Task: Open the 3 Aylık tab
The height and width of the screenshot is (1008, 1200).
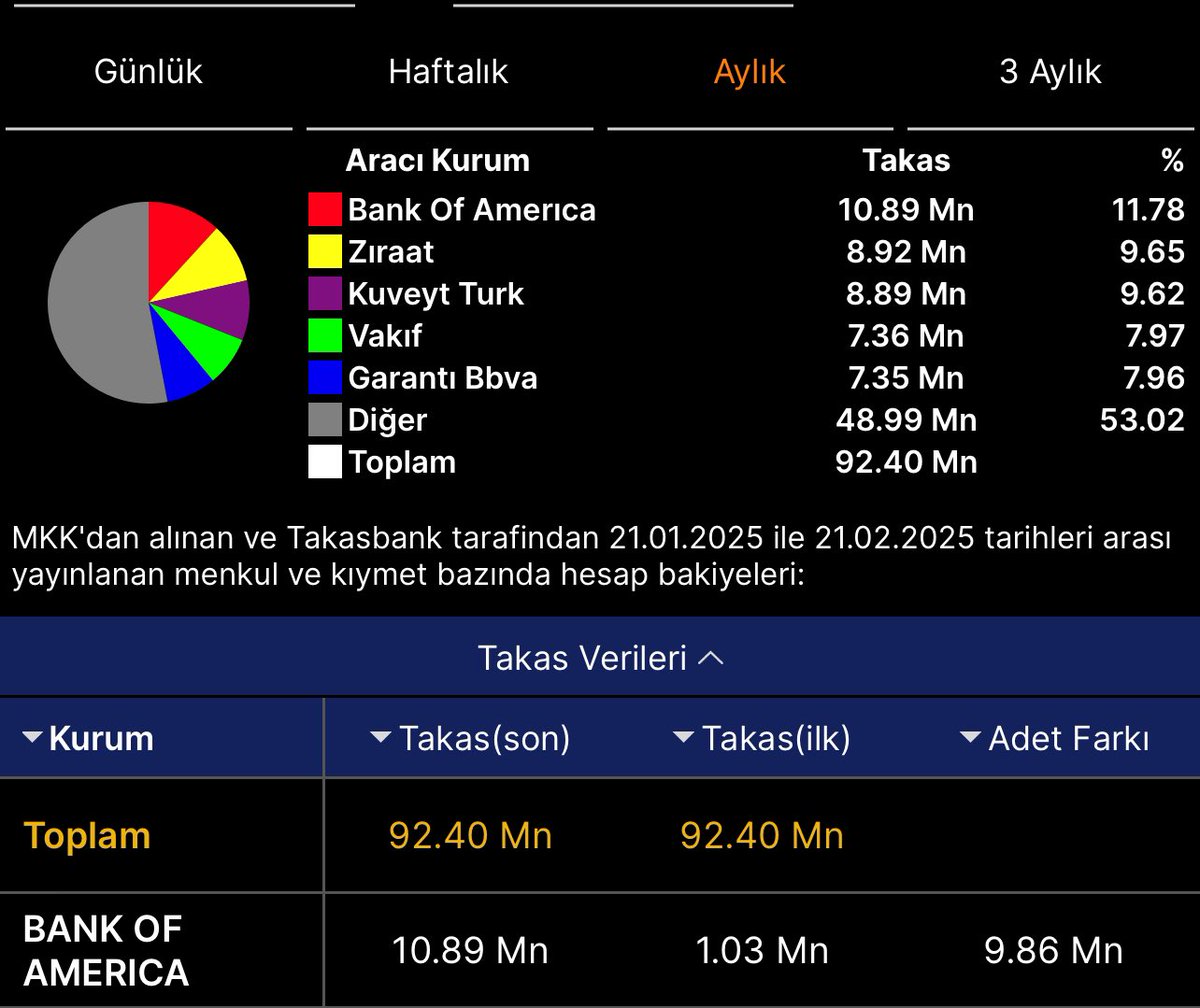Action: click(x=1050, y=73)
